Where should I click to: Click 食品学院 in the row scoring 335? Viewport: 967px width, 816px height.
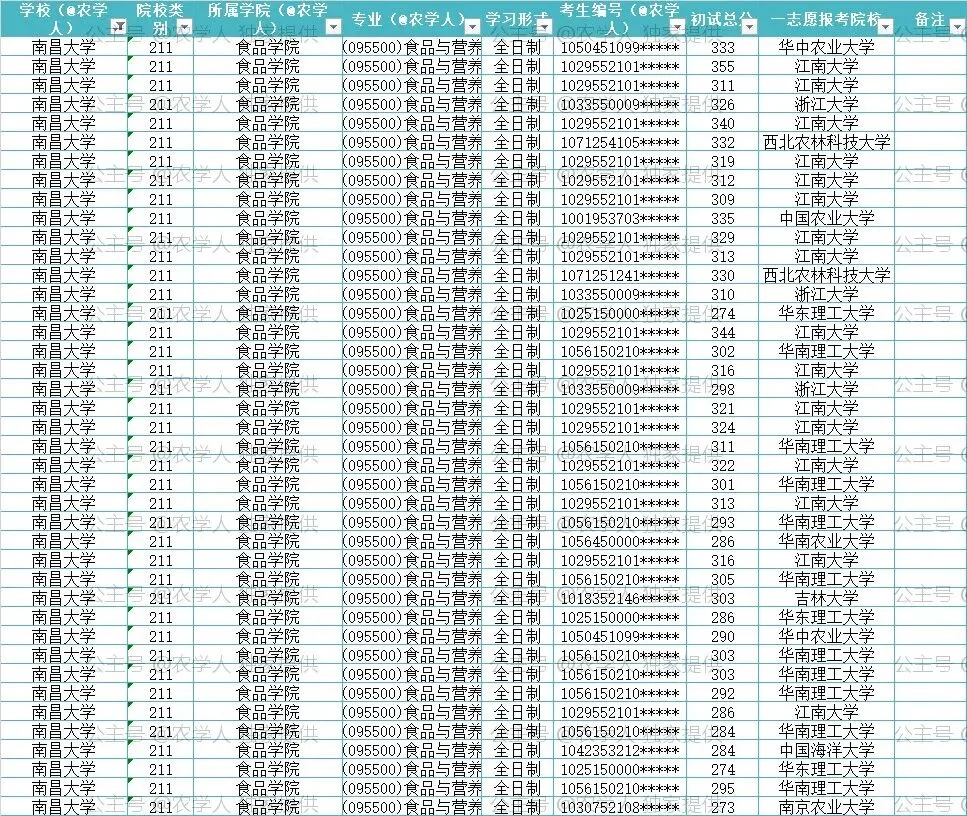268,219
